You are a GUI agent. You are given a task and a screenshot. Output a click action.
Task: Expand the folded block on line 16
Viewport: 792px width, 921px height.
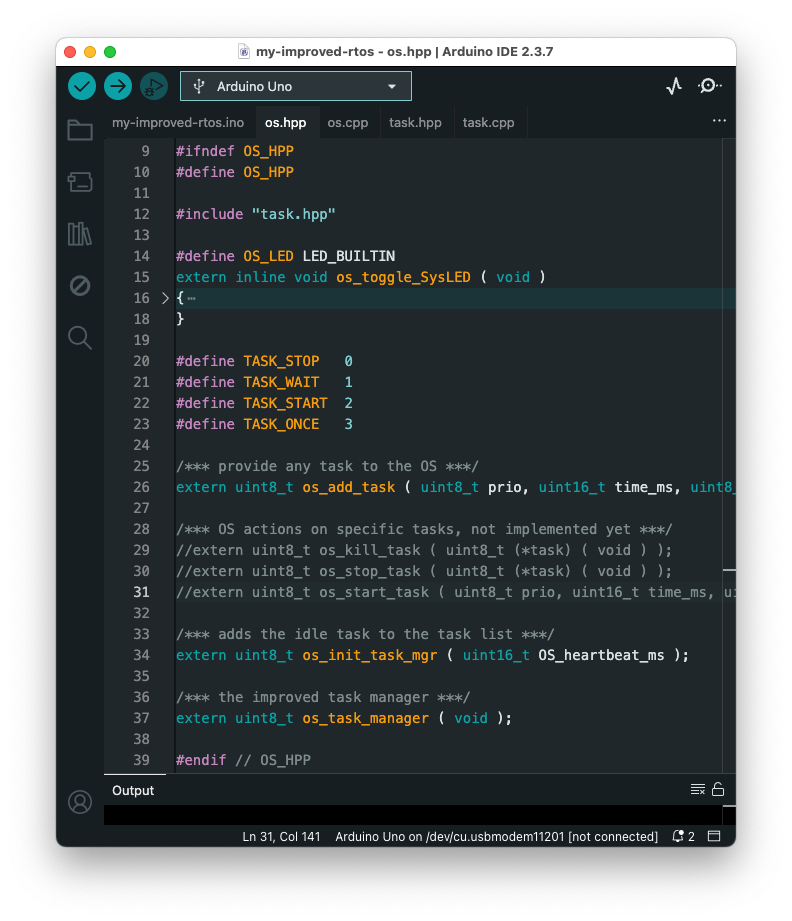[165, 298]
